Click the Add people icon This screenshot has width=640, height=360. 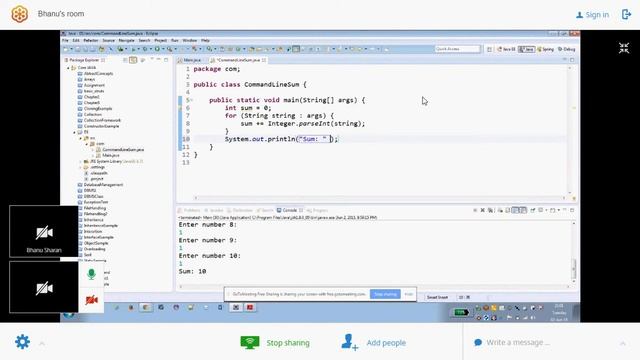coord(349,342)
